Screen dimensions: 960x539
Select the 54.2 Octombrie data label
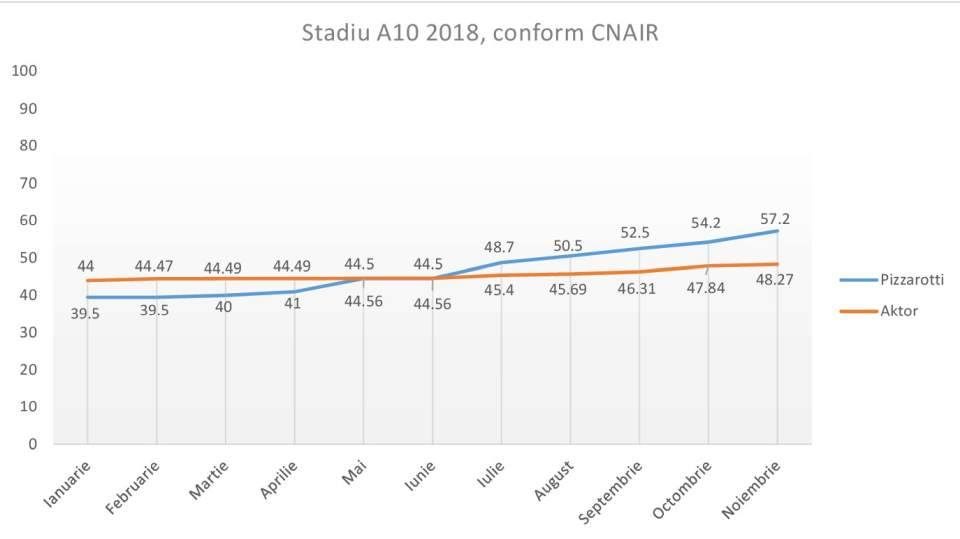(x=706, y=223)
